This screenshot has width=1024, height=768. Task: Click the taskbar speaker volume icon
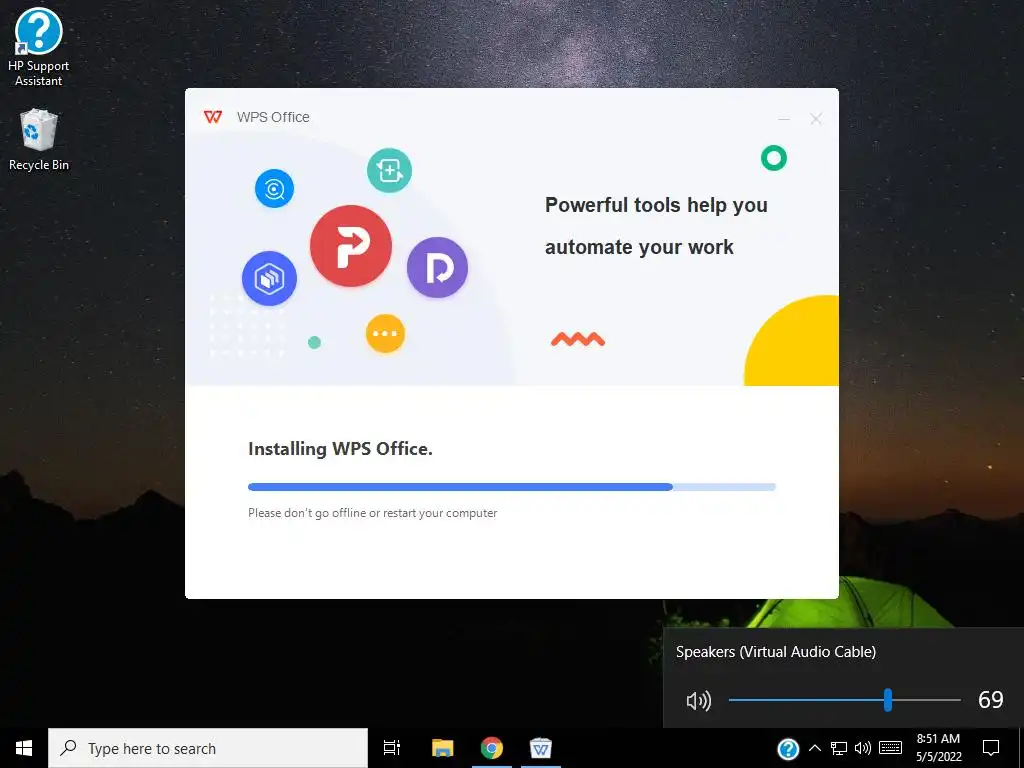coord(863,748)
